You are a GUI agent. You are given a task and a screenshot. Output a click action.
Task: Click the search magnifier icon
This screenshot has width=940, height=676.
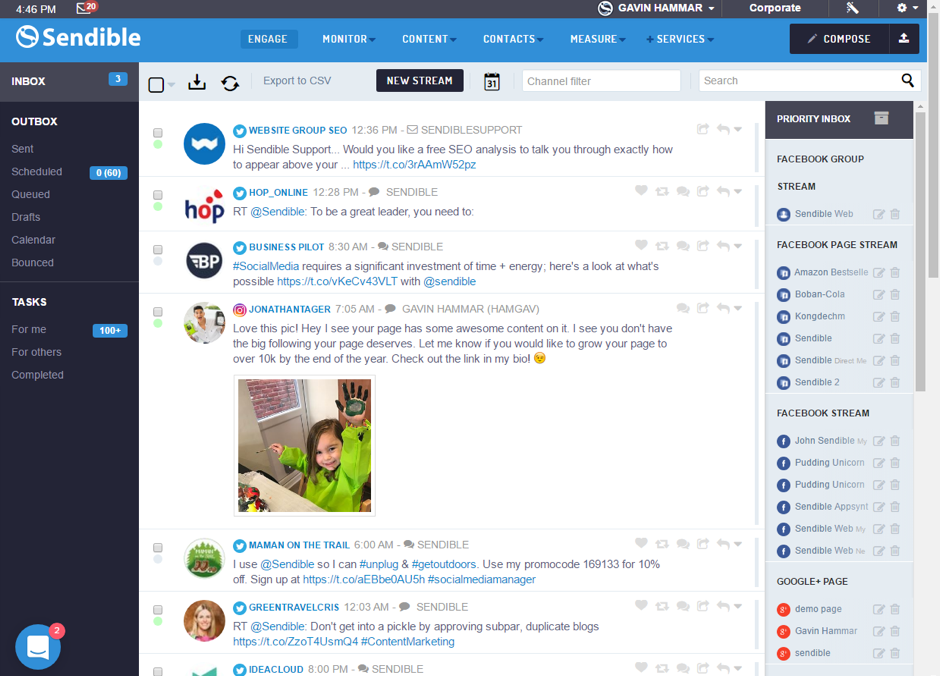point(908,80)
